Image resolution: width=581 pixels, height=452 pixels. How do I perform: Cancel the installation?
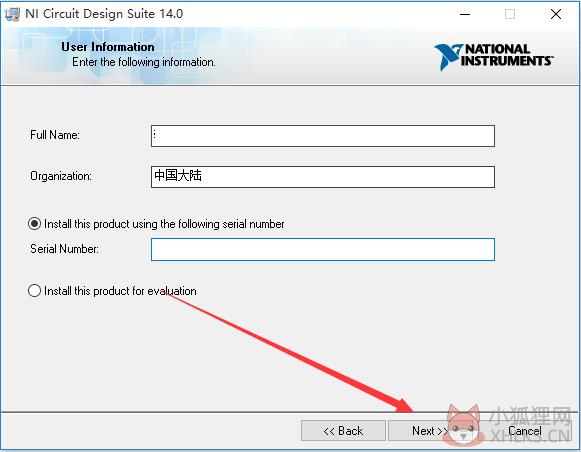tap(525, 431)
